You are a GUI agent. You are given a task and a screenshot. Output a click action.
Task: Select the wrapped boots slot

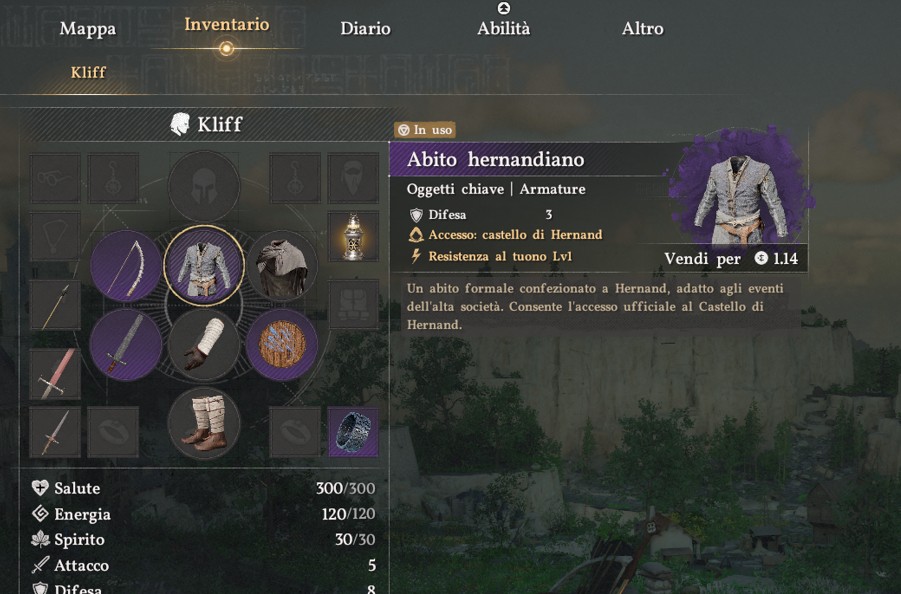tap(204, 423)
